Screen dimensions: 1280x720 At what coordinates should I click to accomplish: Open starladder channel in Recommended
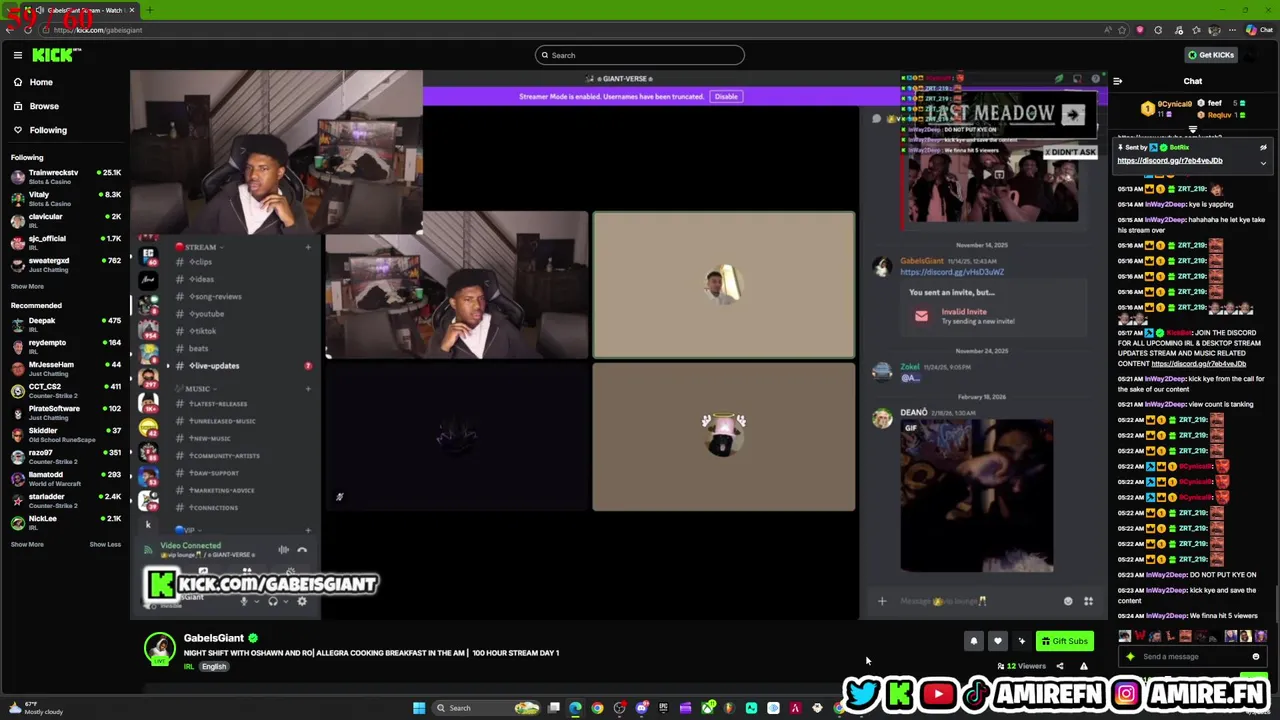pos(65,500)
